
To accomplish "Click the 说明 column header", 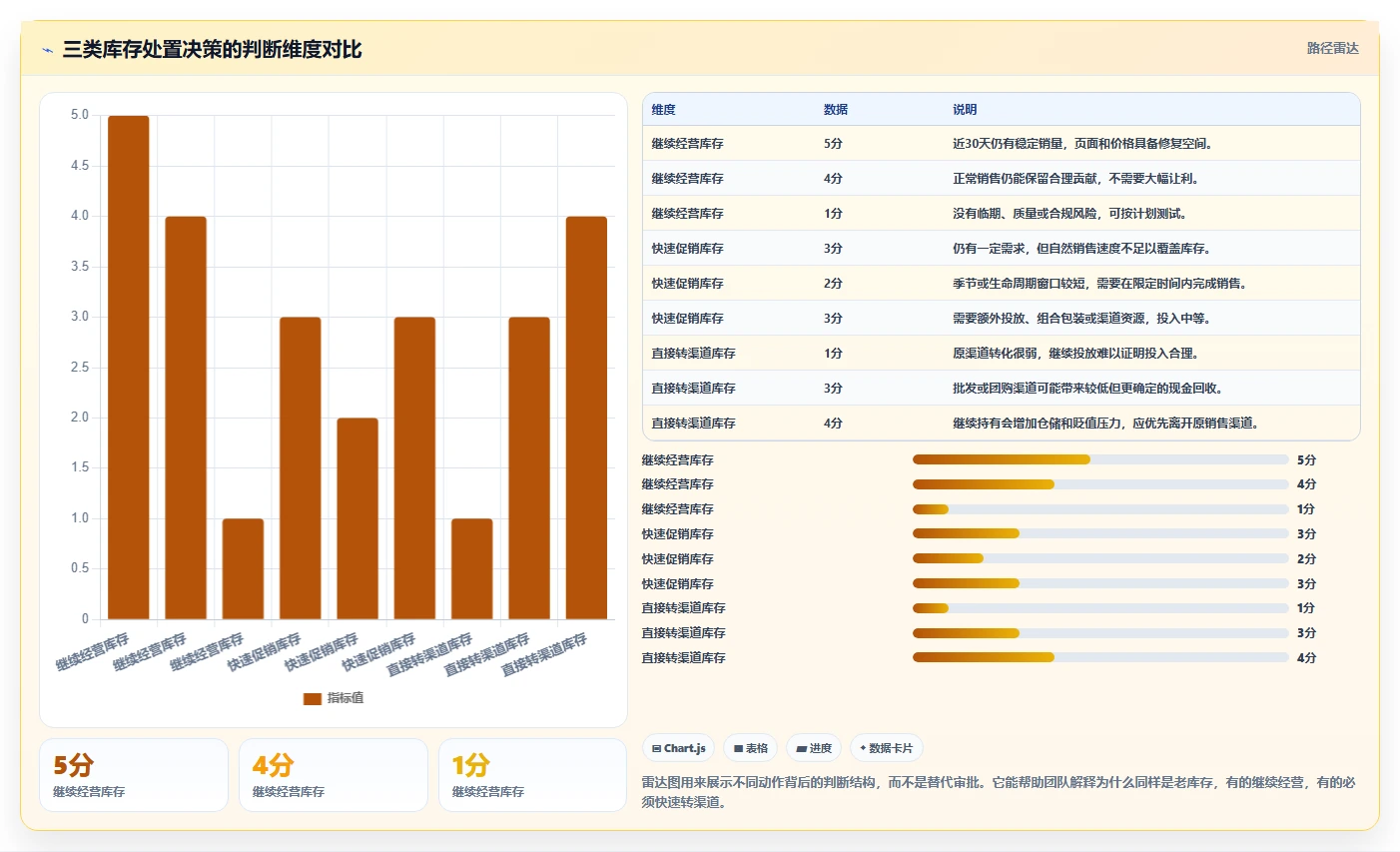I will coord(965,110).
